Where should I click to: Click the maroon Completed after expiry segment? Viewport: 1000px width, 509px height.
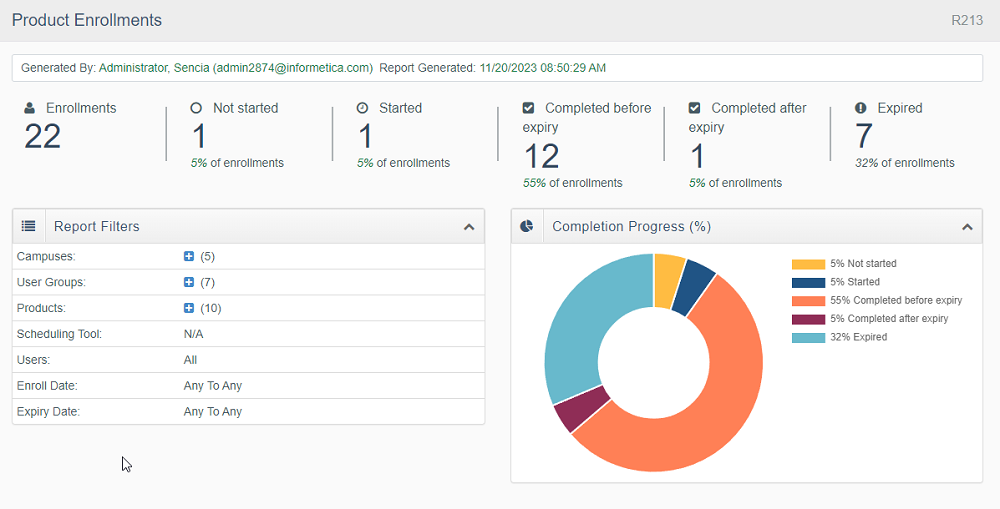tap(582, 409)
